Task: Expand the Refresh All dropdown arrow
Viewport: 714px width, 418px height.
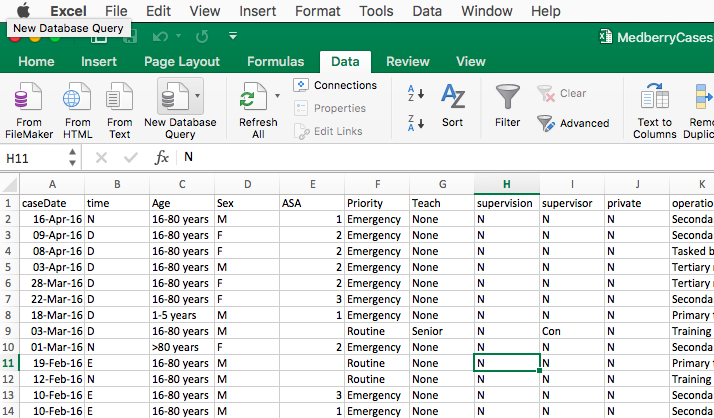Action: pos(277,96)
